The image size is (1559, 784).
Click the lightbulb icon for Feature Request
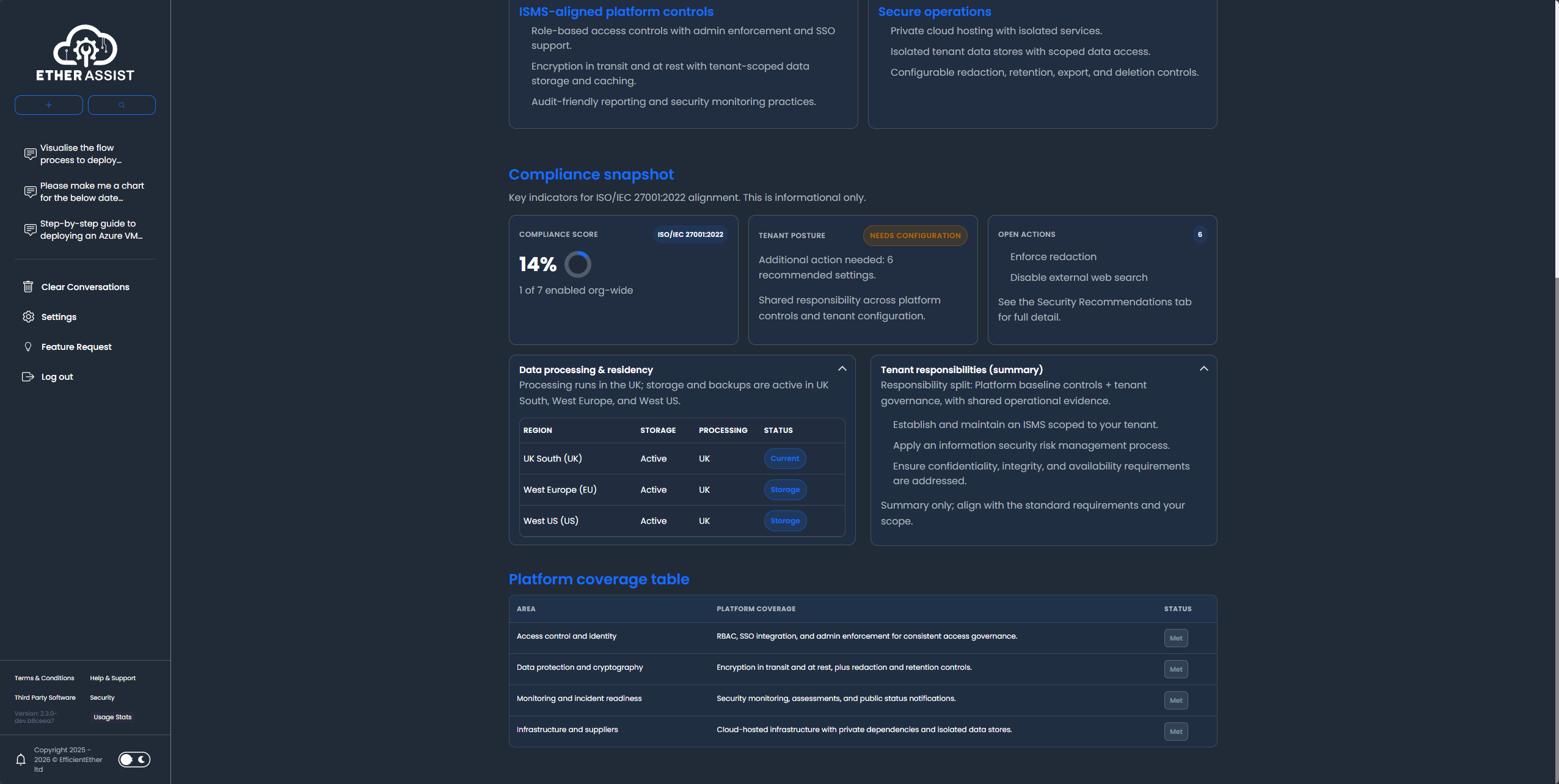coord(28,347)
